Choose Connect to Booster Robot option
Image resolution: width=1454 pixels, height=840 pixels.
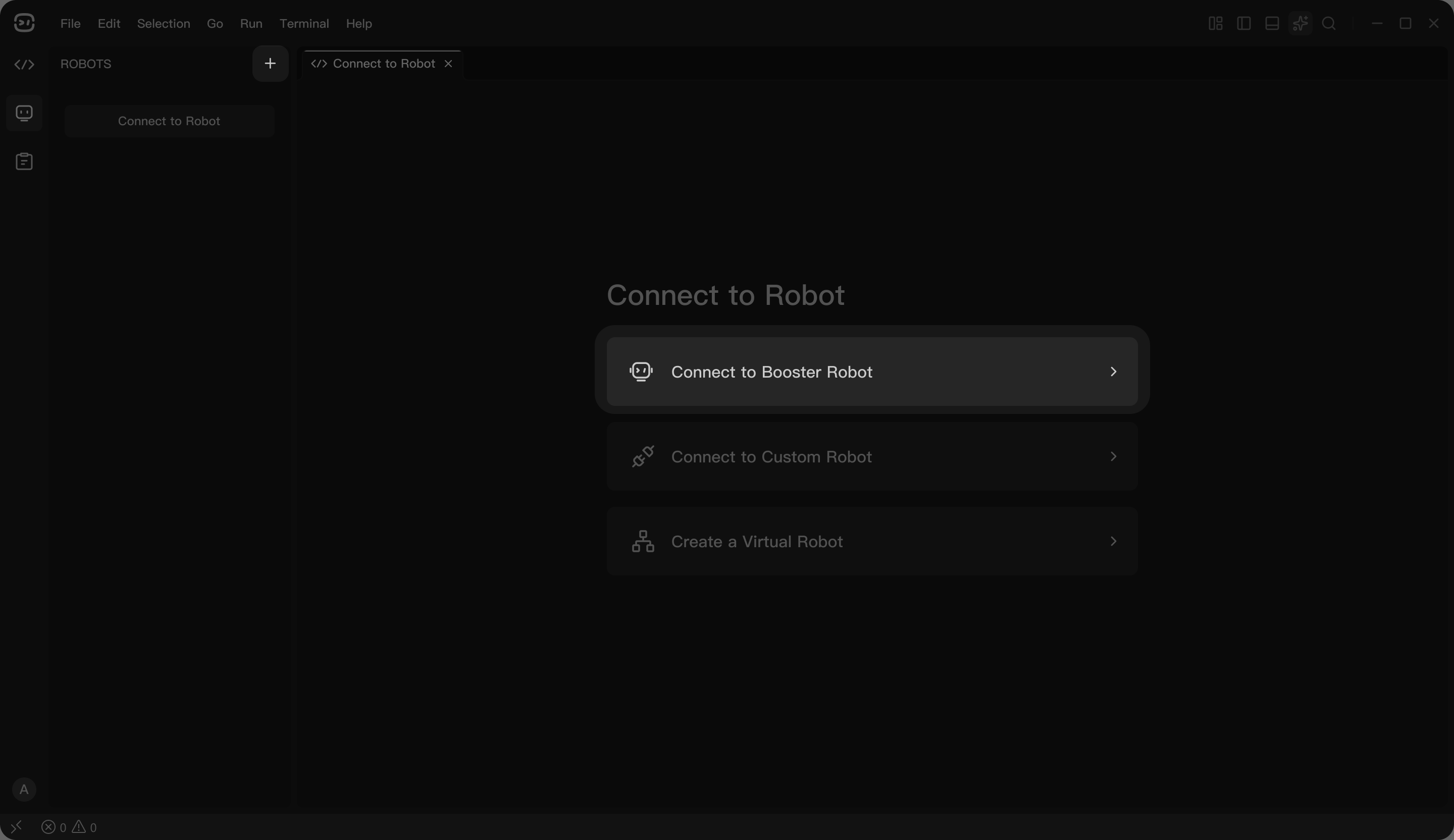[x=872, y=372]
